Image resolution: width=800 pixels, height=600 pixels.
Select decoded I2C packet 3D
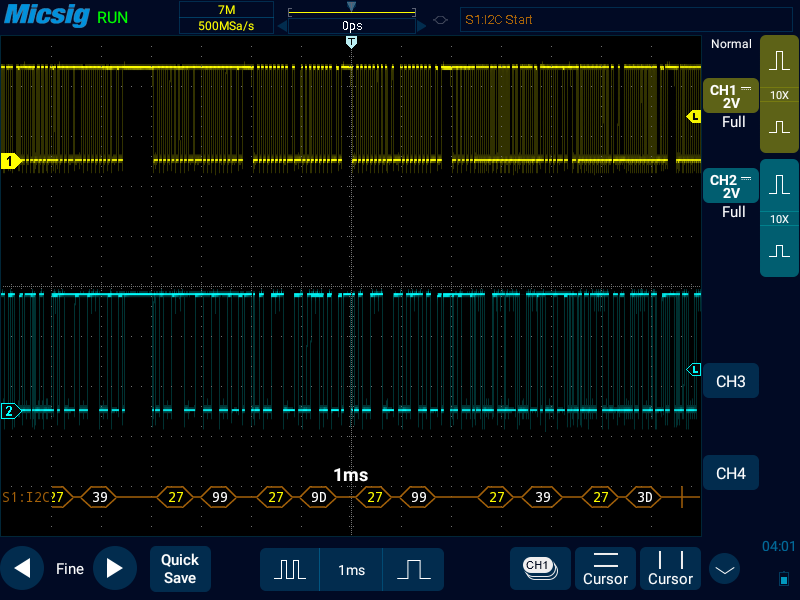644,497
